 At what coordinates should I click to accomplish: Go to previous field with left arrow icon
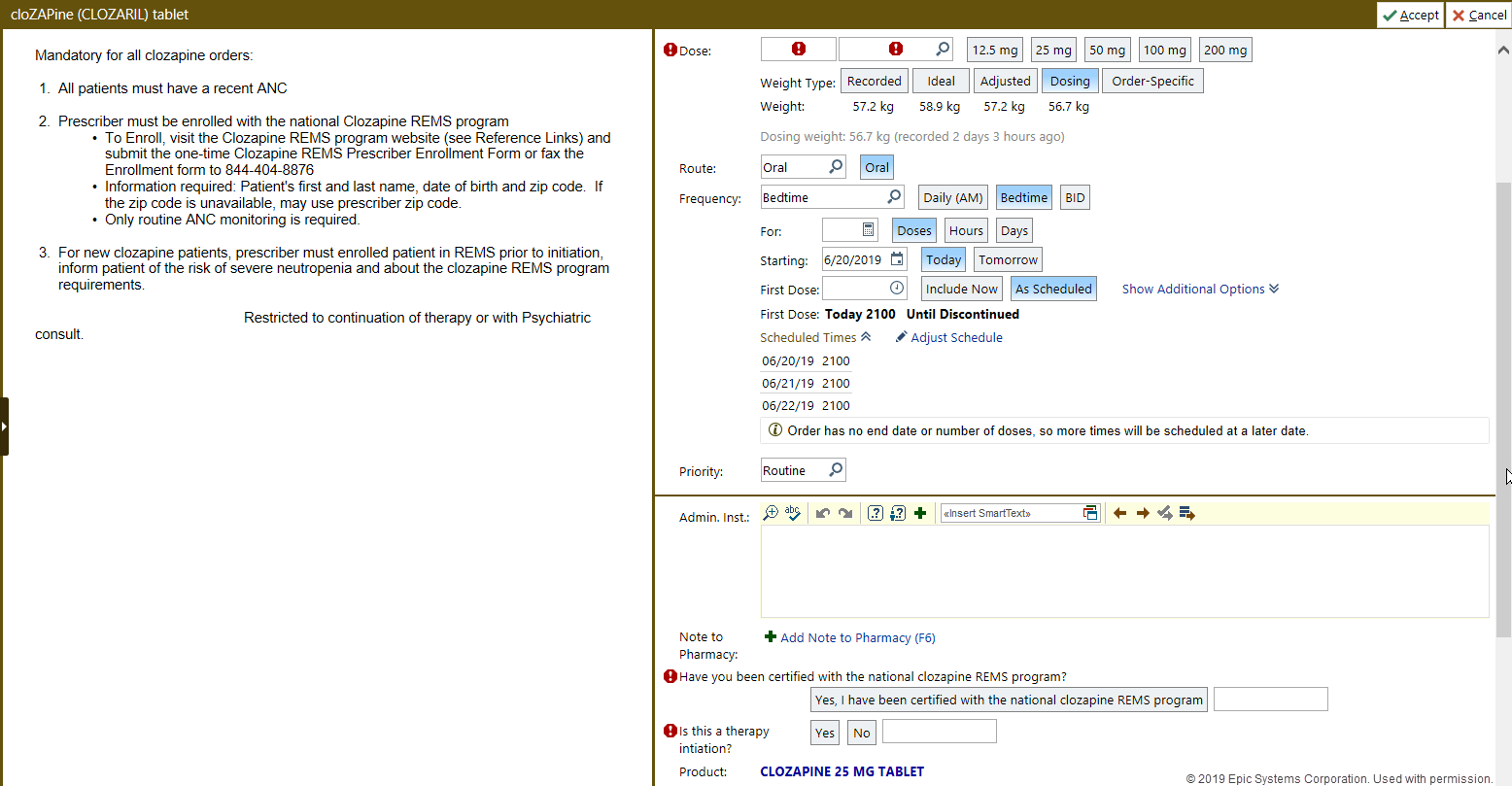coord(1119,513)
